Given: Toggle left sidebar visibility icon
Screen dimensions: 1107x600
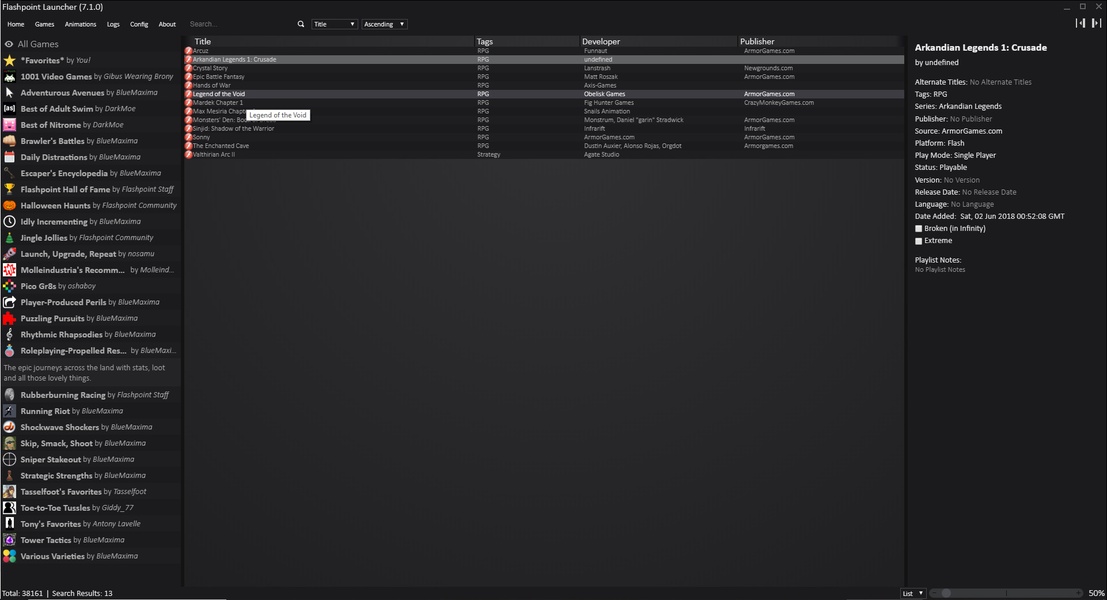Looking at the screenshot, I should [1080, 23].
